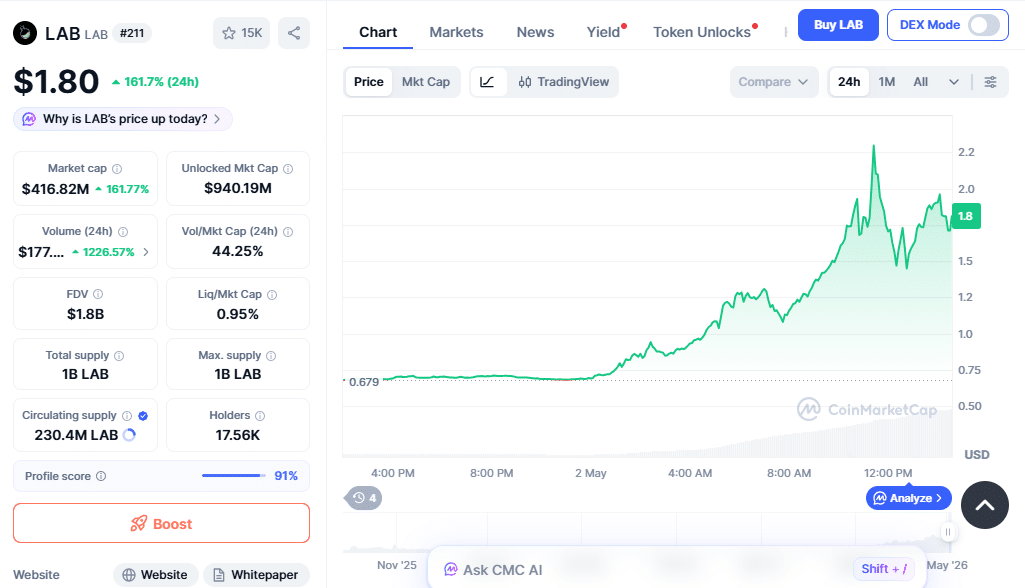This screenshot has height=588, width=1025.
Task: Click the verified checkmark badge by Circulating supply
Action: [143, 416]
